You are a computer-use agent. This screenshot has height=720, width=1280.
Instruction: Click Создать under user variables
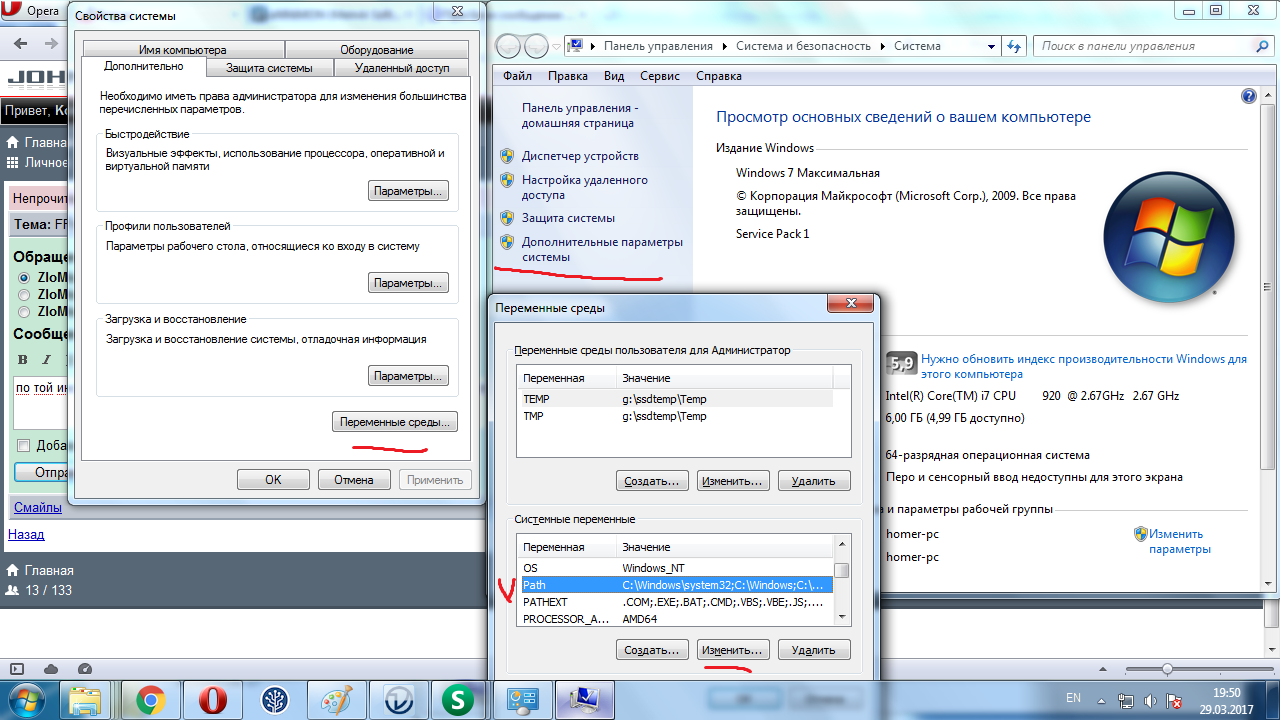653,481
